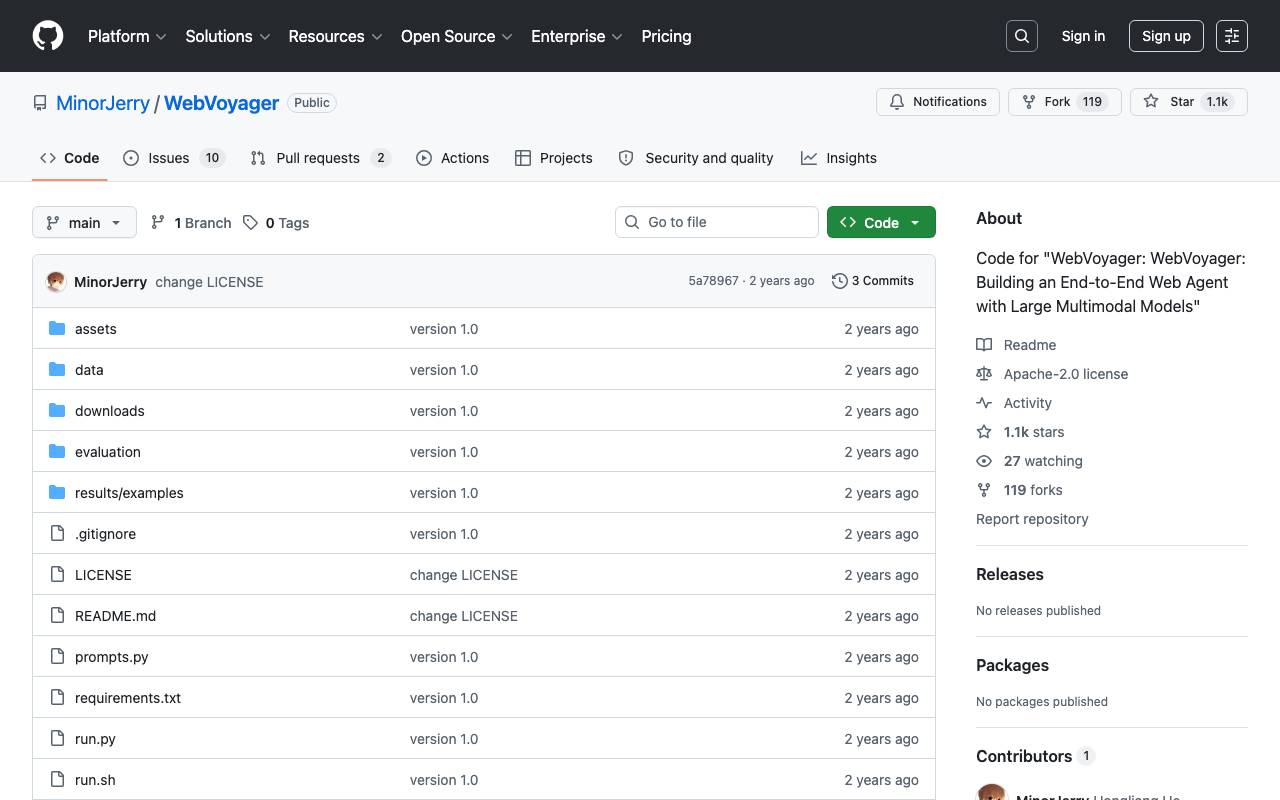
Task: Open the MinorJerry owner profile link
Action: tap(103, 103)
